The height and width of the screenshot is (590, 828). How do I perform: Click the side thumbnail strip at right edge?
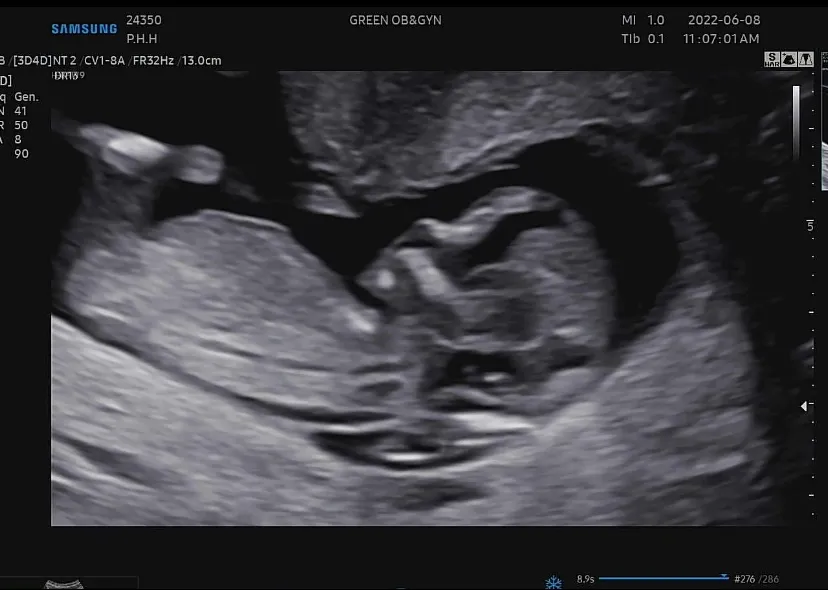(825, 121)
